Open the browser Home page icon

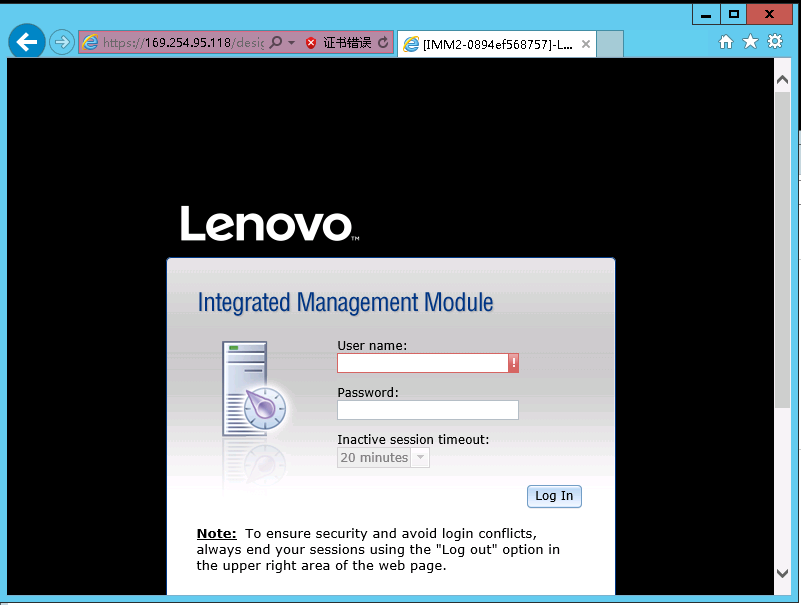[x=725, y=42]
